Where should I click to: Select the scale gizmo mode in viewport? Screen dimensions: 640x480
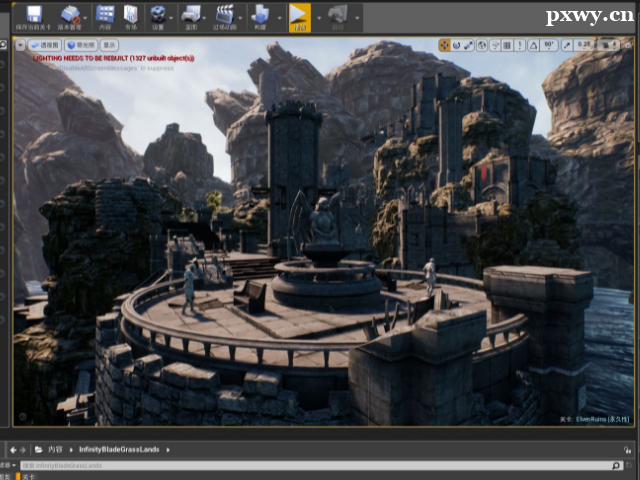469,45
